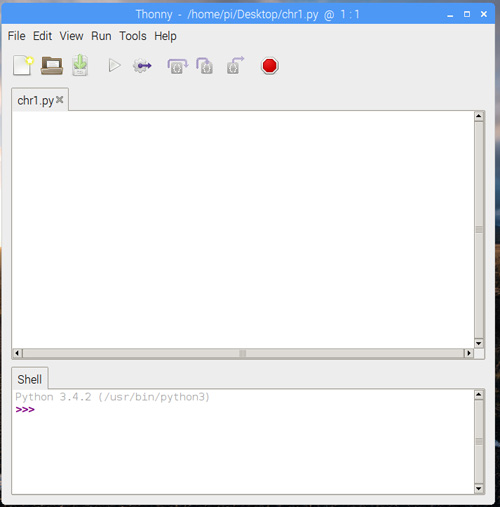
Task: Open the Help menu
Action: [x=165, y=36]
